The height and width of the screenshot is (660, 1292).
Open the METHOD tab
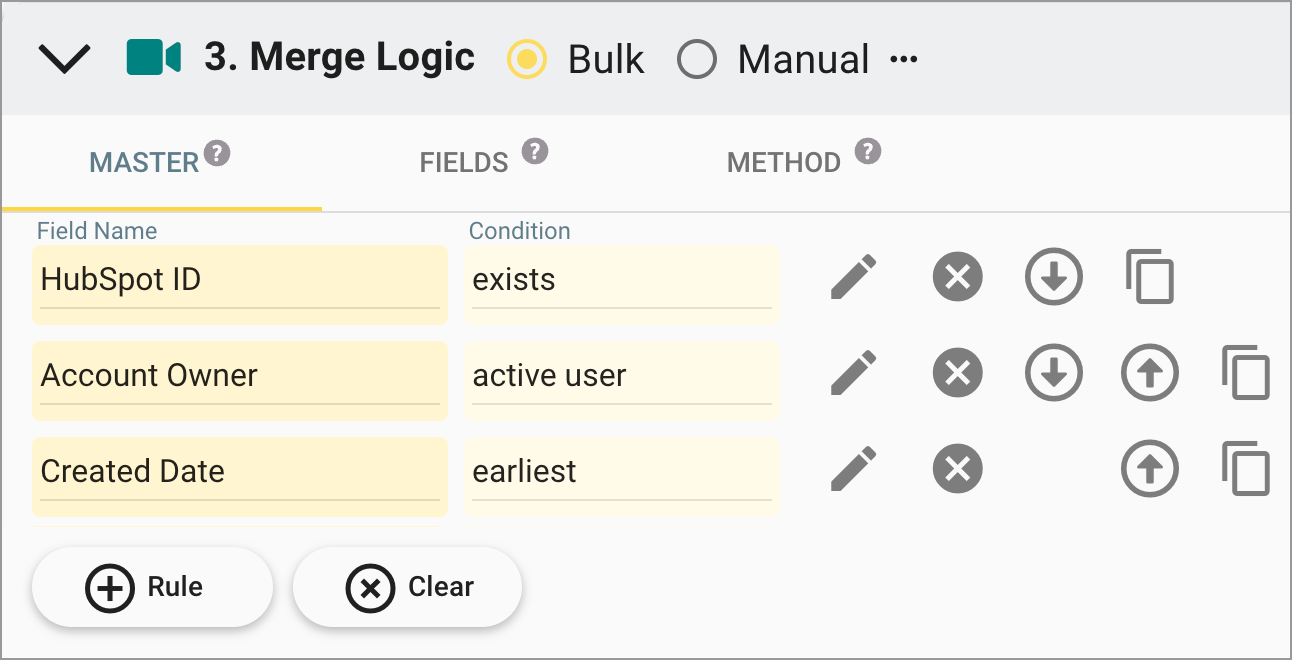[784, 161]
